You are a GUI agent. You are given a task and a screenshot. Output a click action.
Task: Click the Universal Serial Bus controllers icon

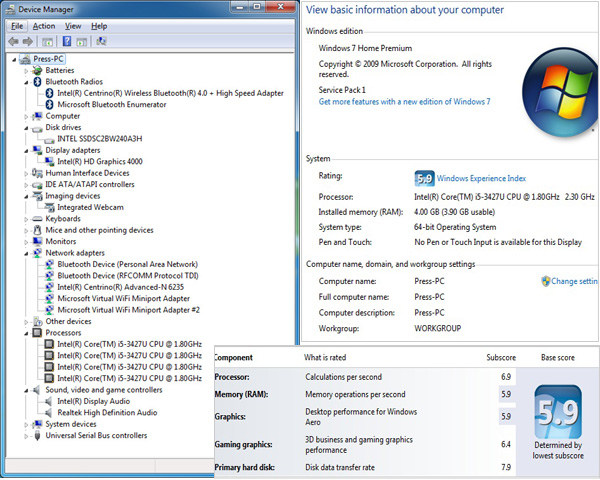37,436
